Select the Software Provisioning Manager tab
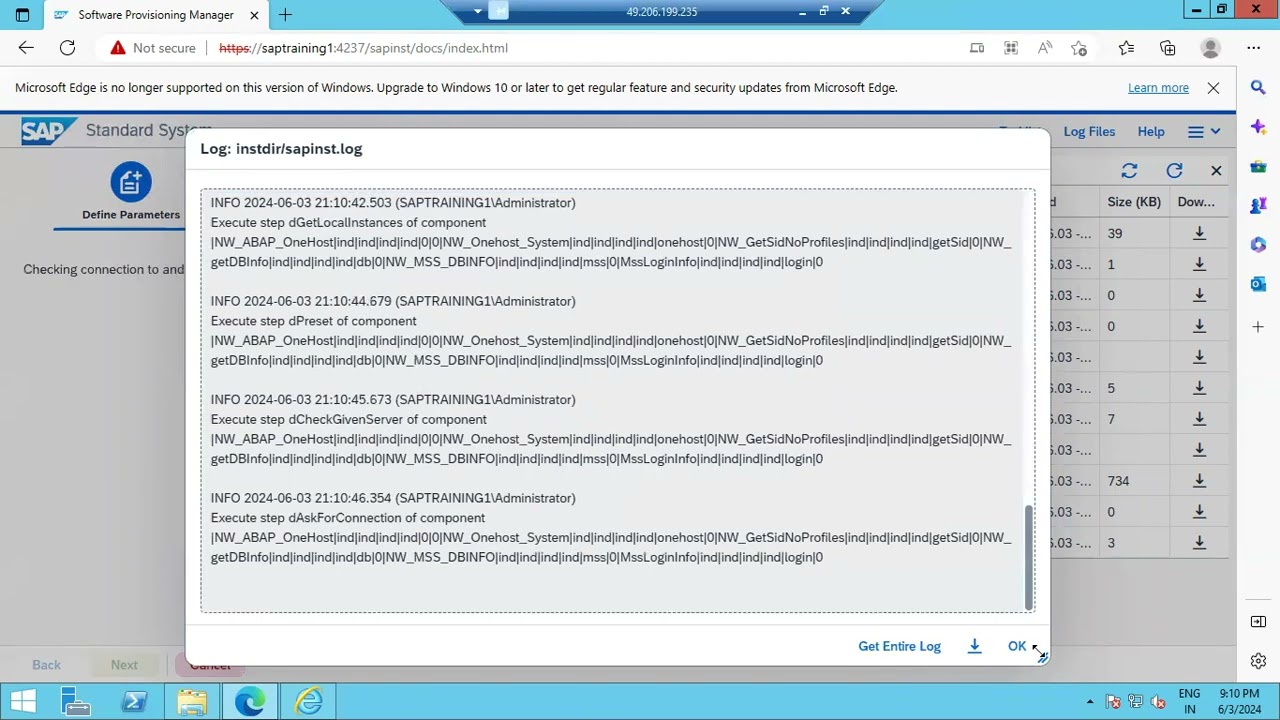The height and width of the screenshot is (720, 1280). tap(154, 15)
